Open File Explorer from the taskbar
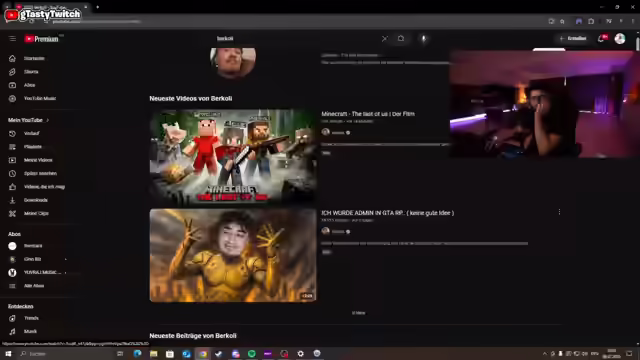The image size is (640, 360). [x=153, y=354]
